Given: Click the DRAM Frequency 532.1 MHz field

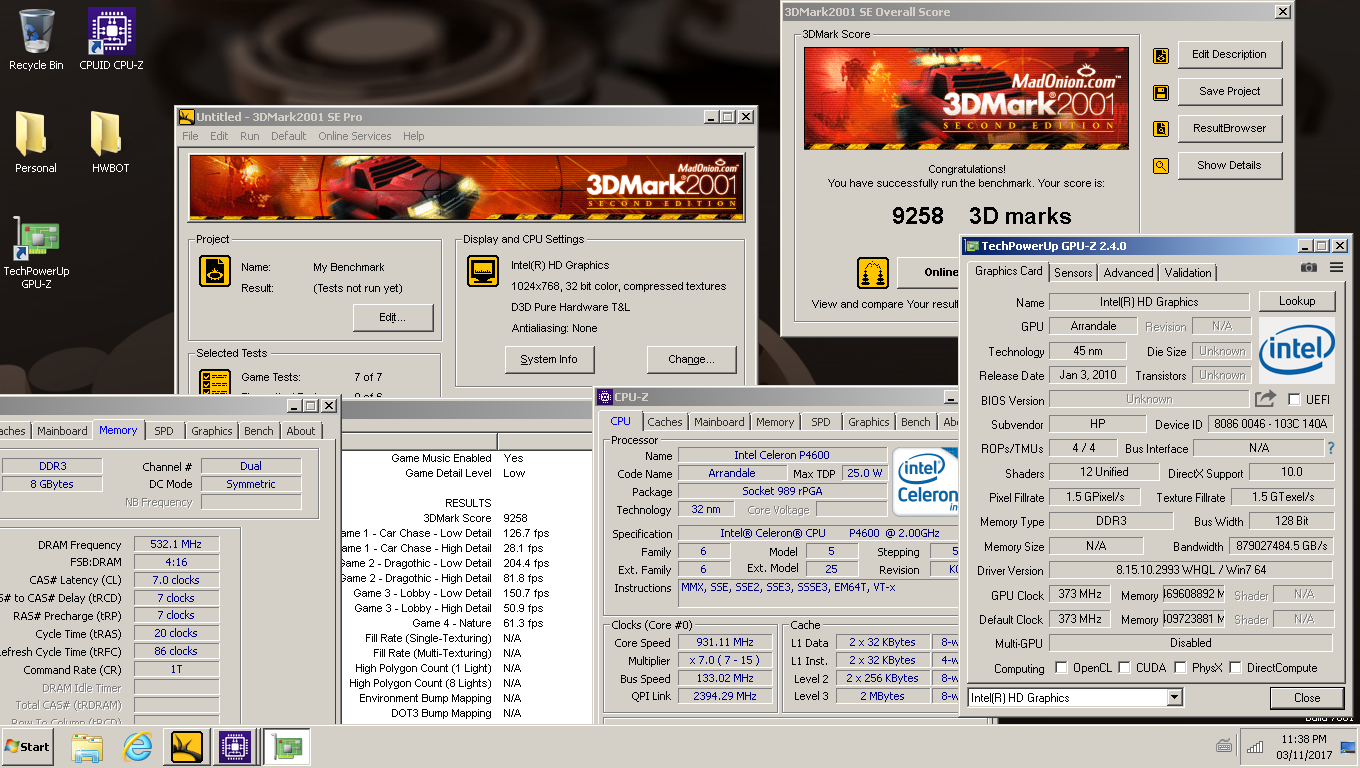Looking at the screenshot, I should click(176, 545).
